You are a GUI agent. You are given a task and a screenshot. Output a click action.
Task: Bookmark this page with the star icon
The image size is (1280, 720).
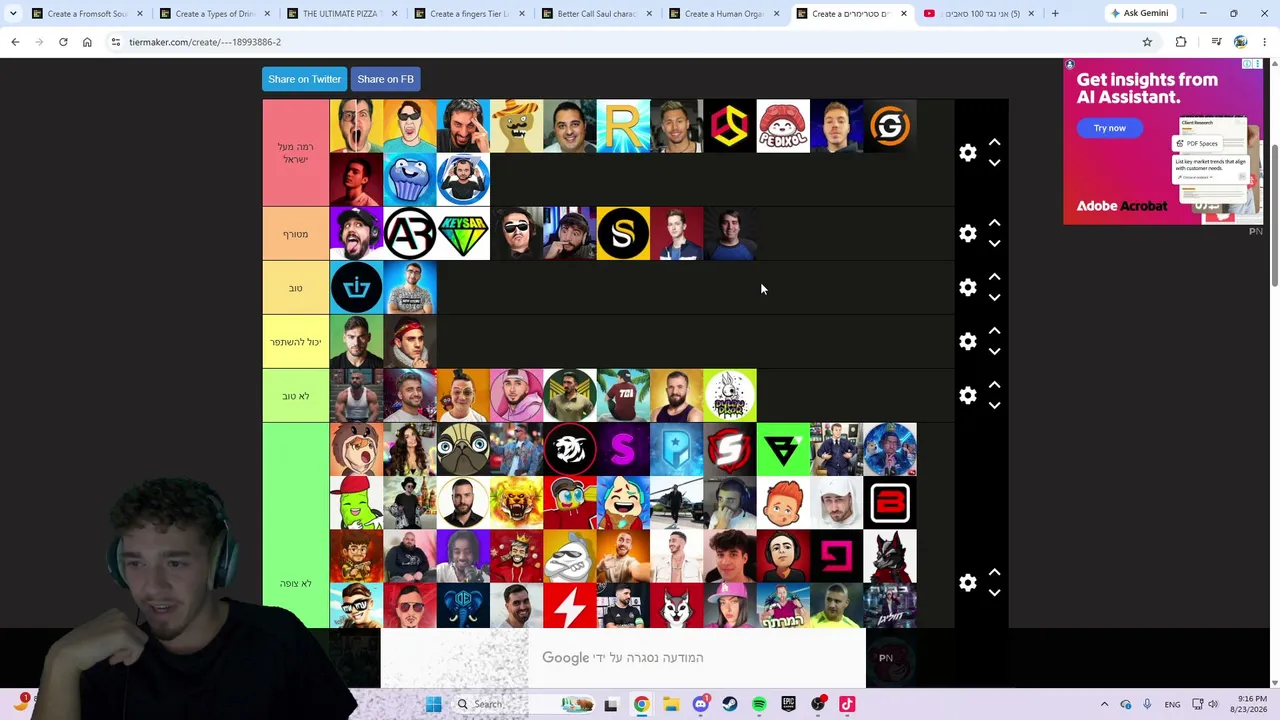pos(1147,42)
